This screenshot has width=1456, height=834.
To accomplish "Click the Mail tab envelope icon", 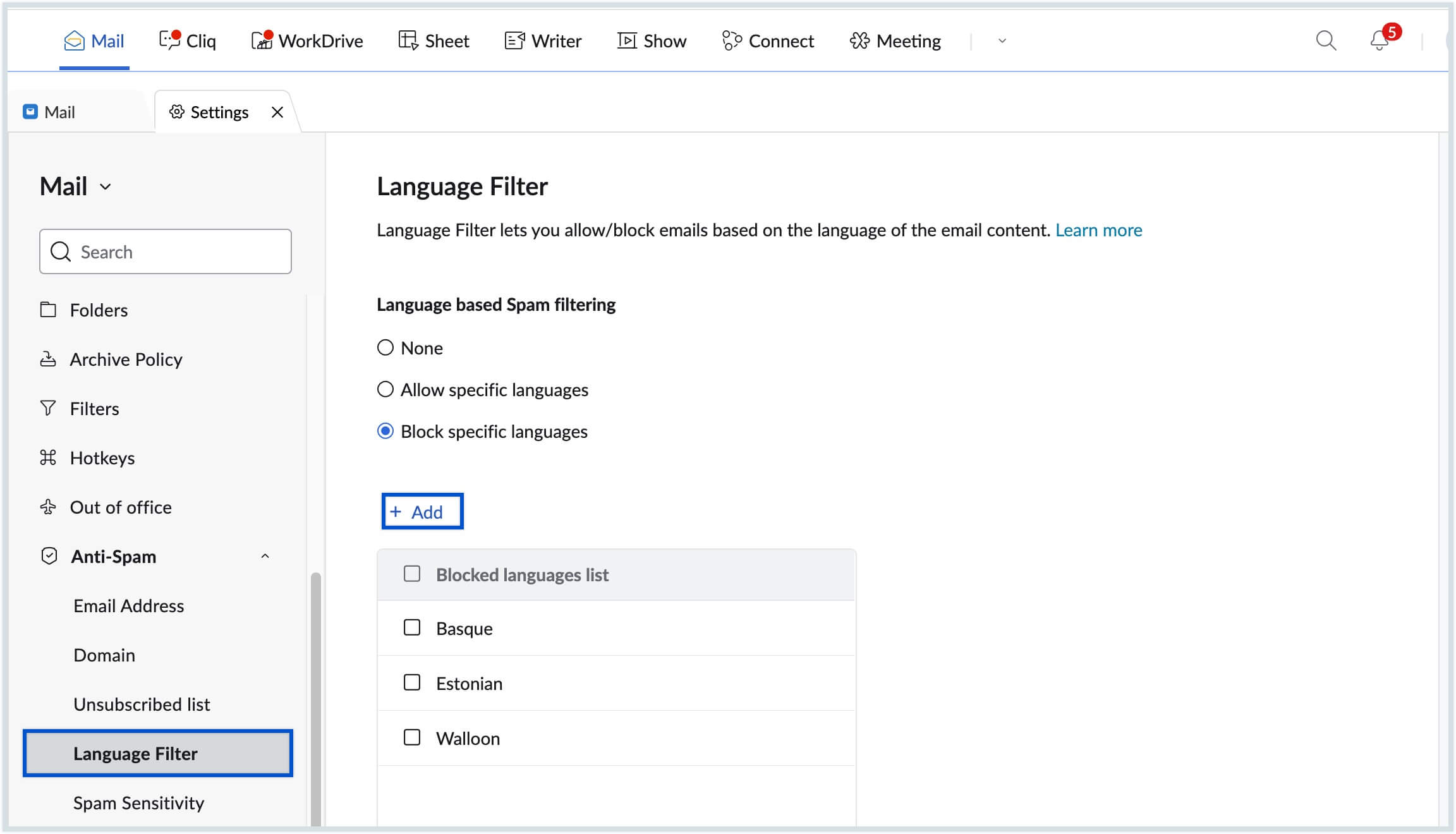I will (30, 112).
